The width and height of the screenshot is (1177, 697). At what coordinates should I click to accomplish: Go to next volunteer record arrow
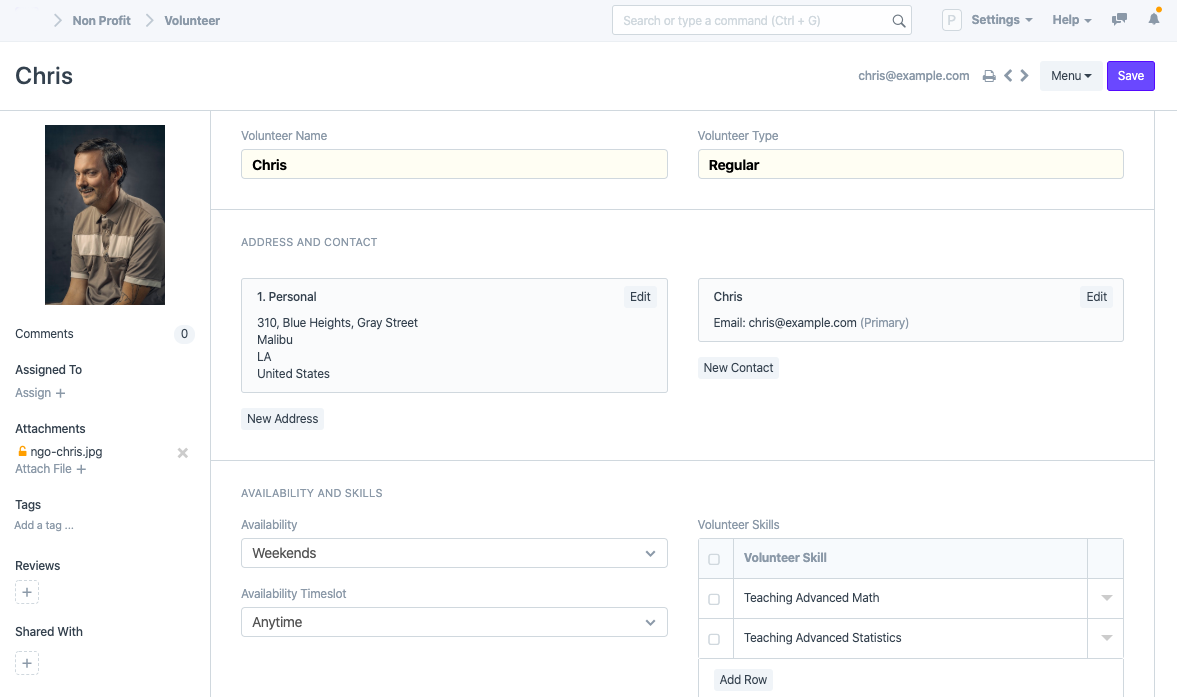(1024, 76)
